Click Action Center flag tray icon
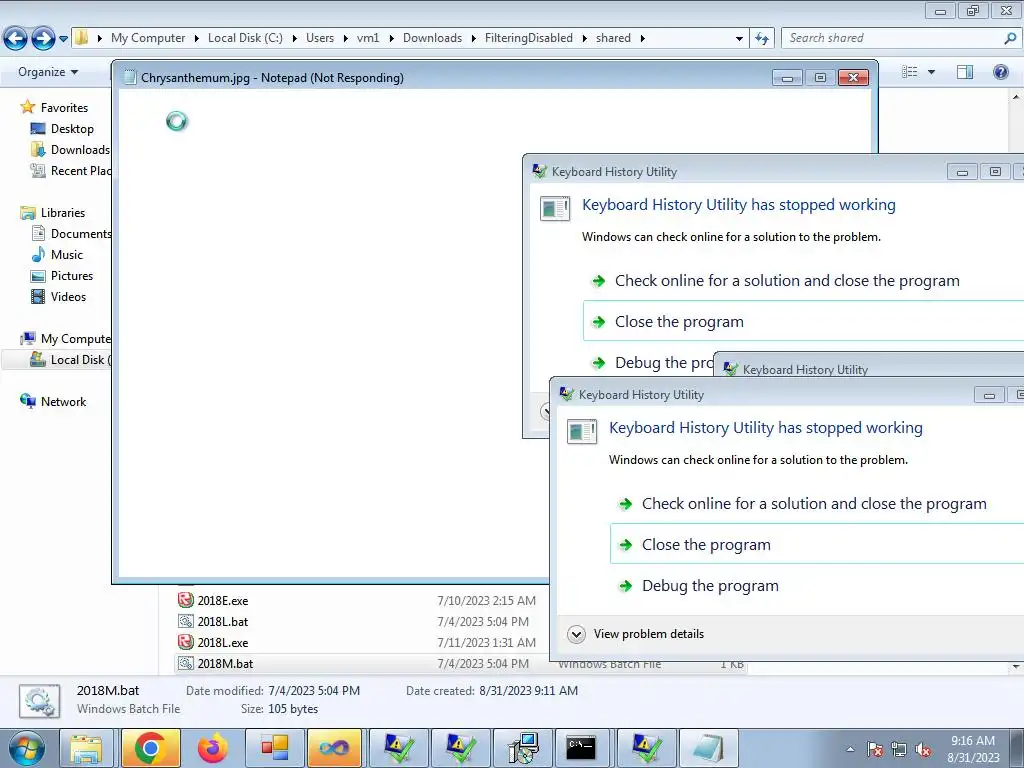Screen dimensions: 1024x768 click(x=875, y=749)
